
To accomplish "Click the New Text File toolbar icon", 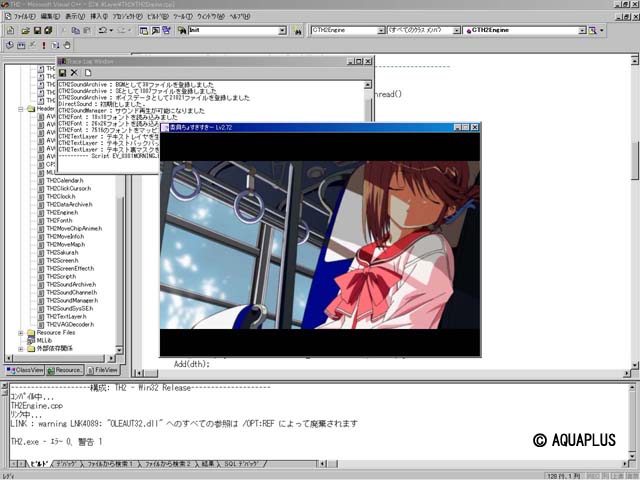I will tap(10, 31).
